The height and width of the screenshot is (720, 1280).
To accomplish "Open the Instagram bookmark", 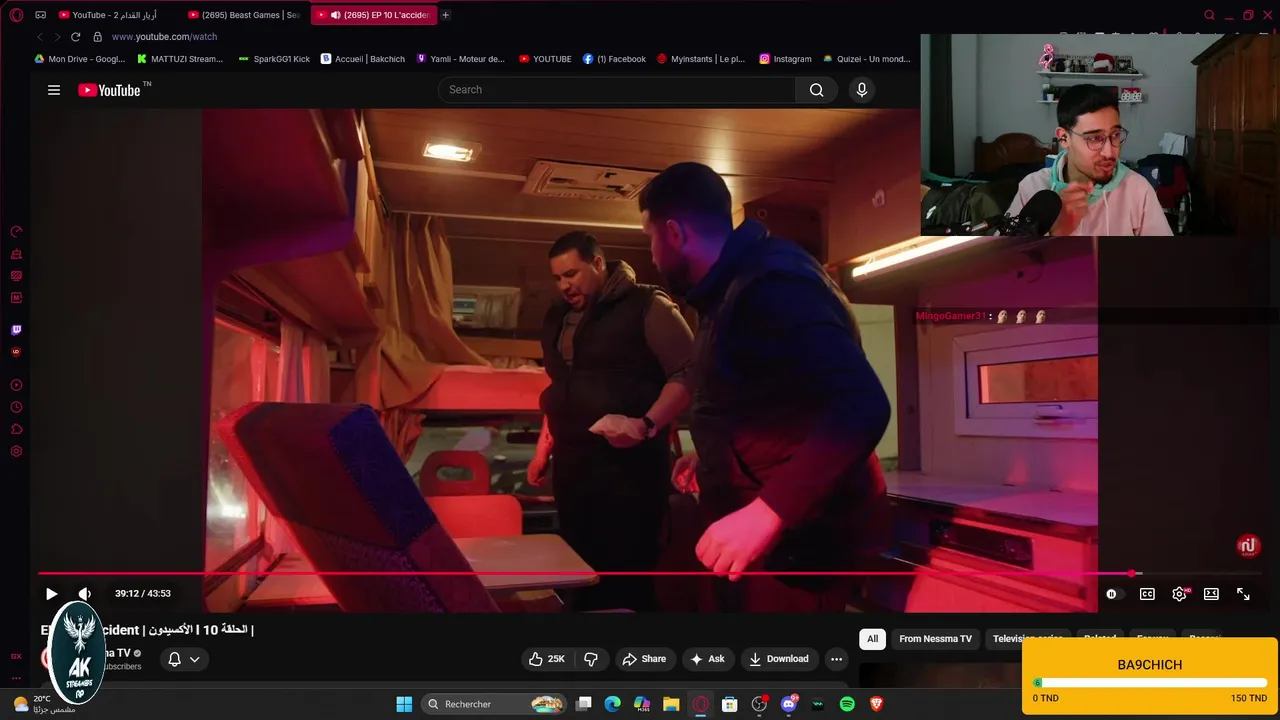I will pyautogui.click(x=786, y=59).
